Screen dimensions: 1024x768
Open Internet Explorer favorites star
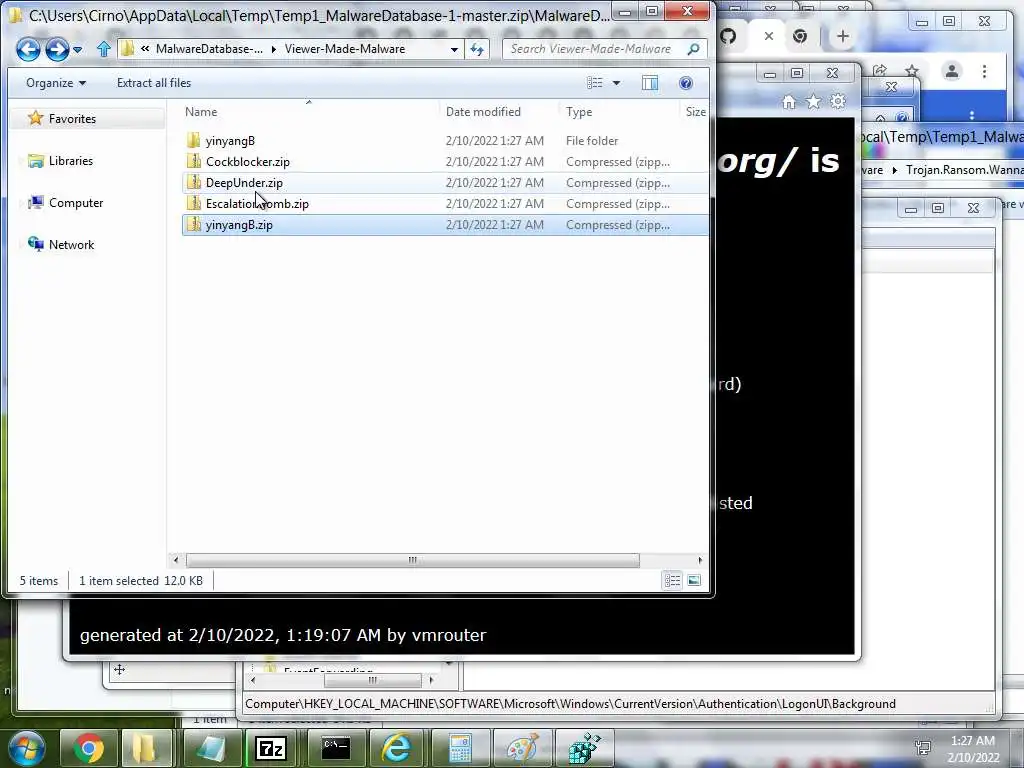coord(813,102)
